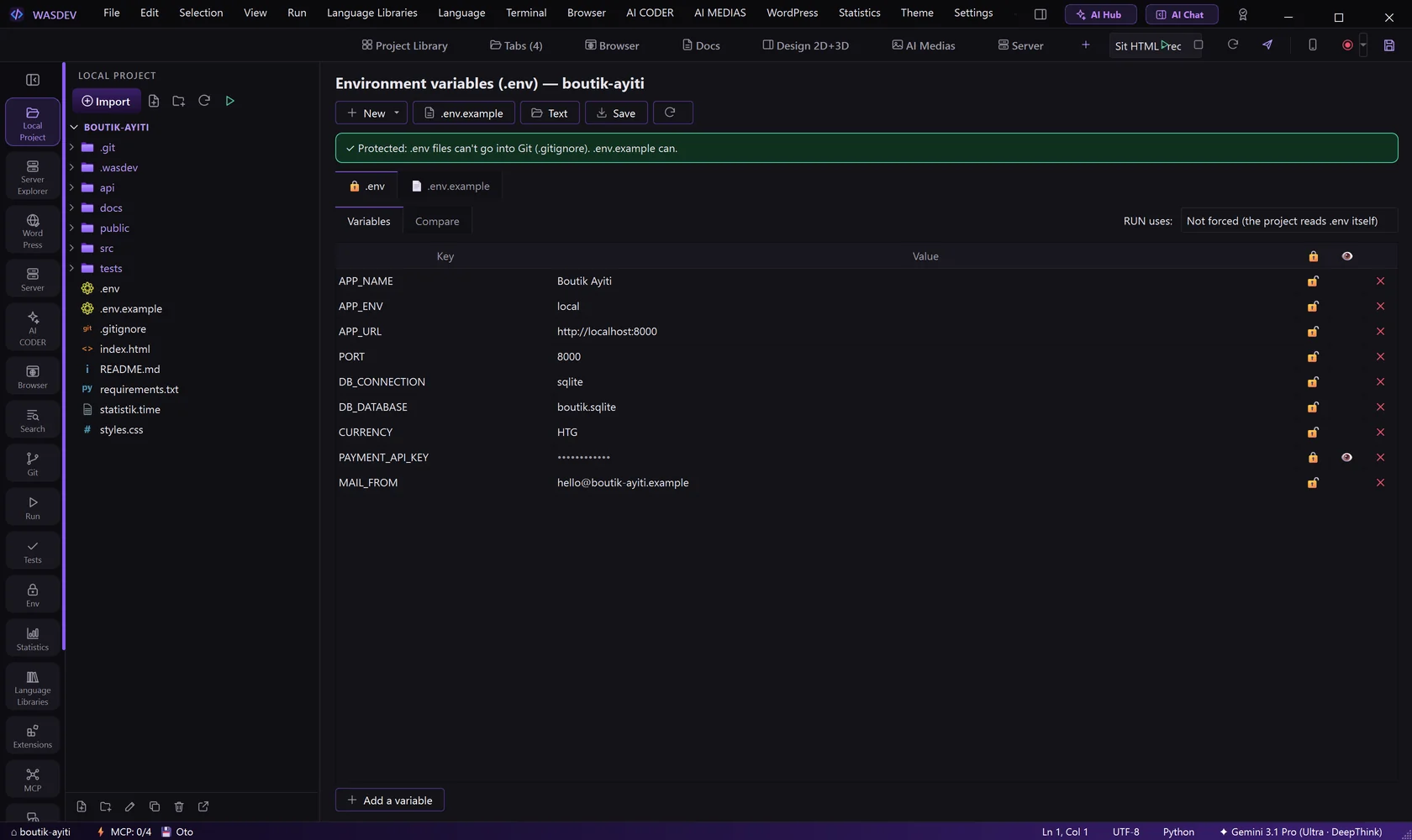Screen dimensions: 1412x840
Task: Open the MCP sidebar panel
Action: (x=33, y=780)
